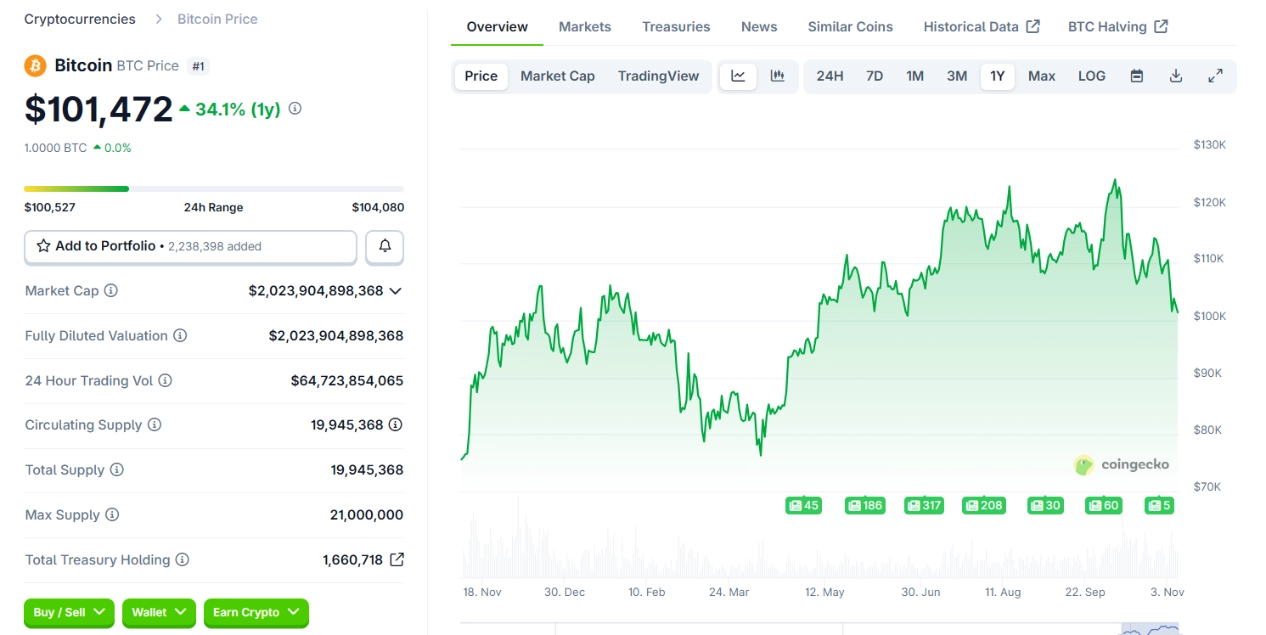
Task: Open the Buy / Sell dropdown
Action: click(x=68, y=613)
